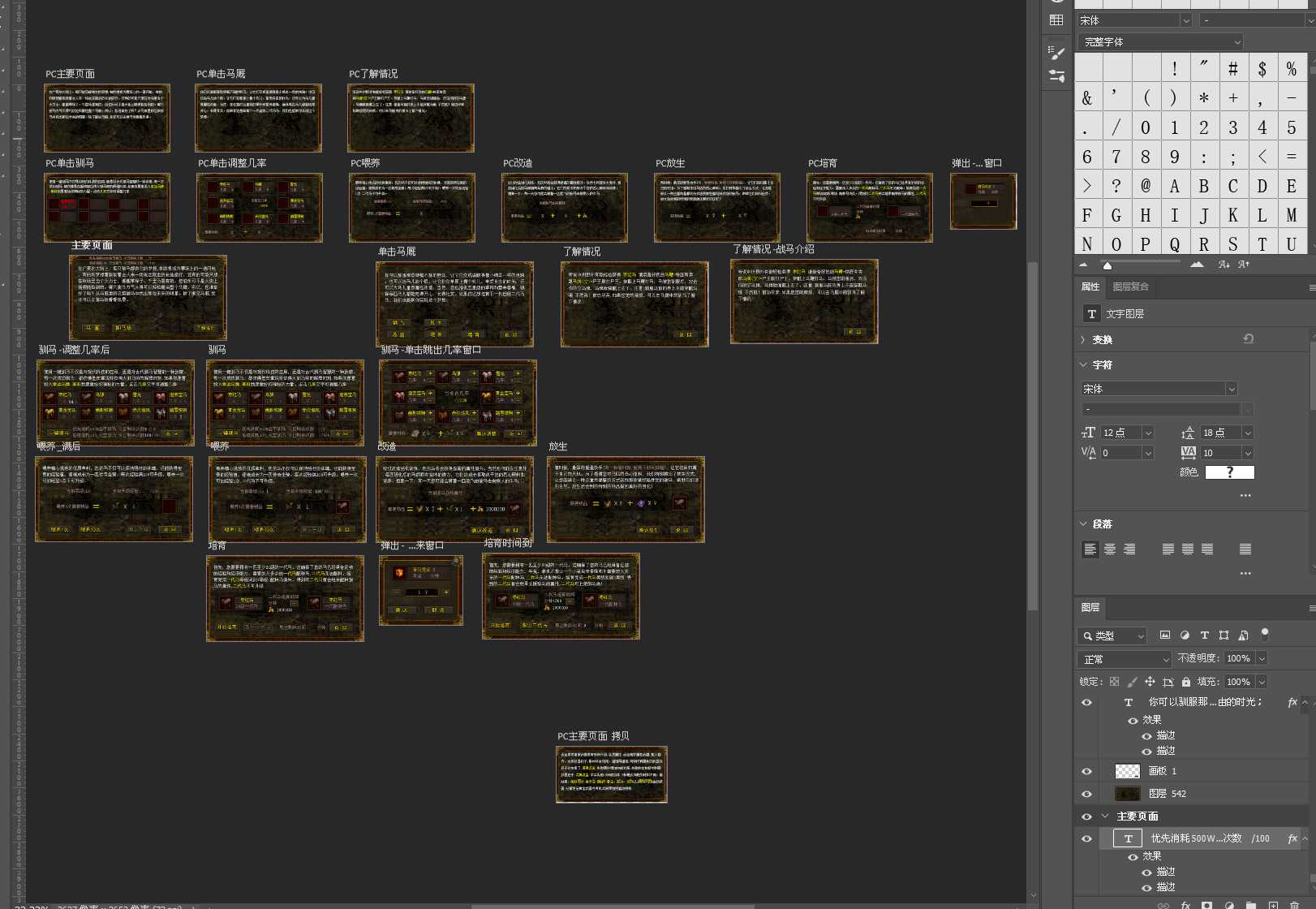Expand the 变换 section
1316x909 pixels.
[1083, 339]
